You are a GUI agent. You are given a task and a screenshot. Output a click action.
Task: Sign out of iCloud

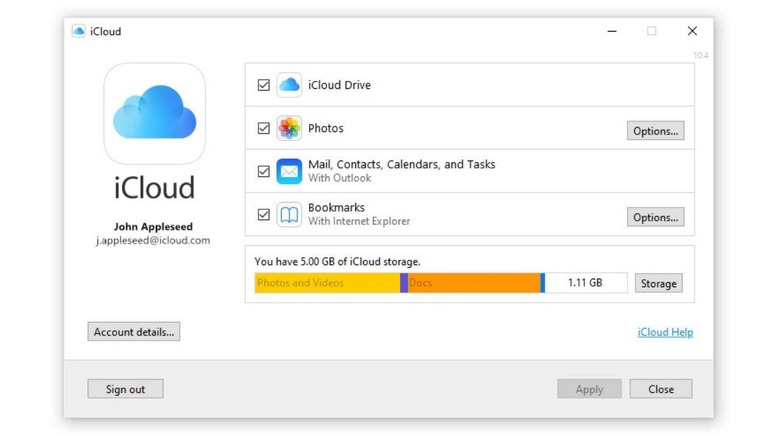click(x=125, y=389)
